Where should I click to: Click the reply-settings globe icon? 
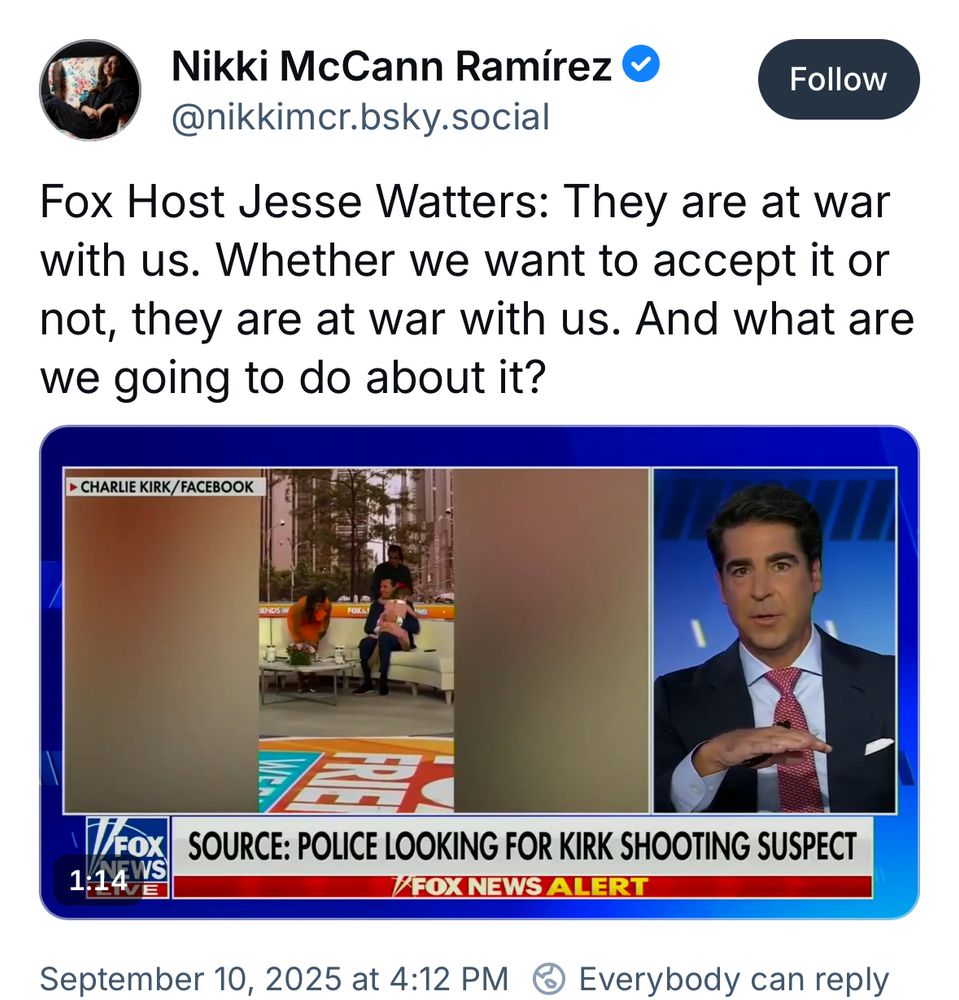(x=548, y=979)
